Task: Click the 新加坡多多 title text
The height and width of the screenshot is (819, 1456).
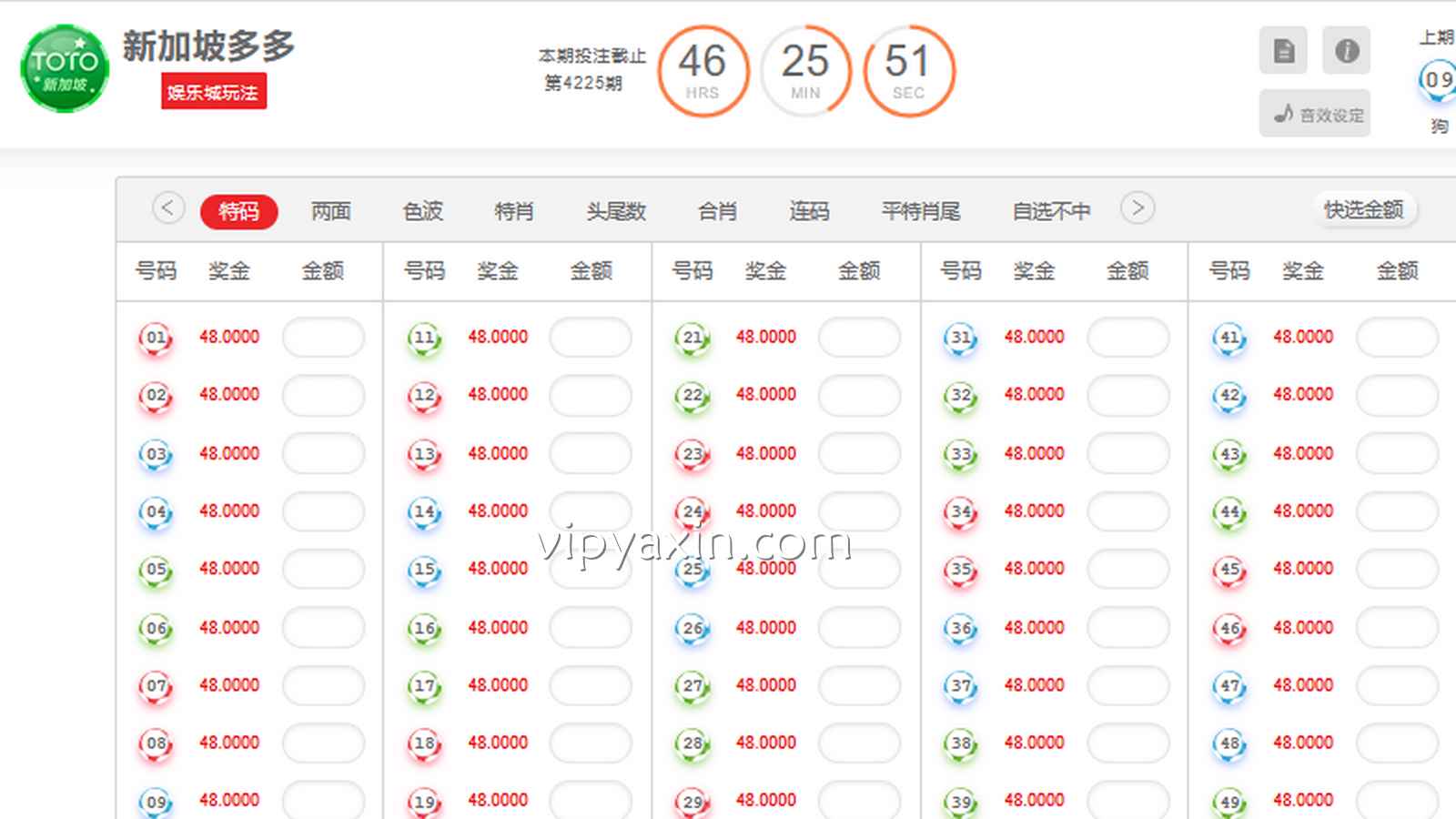Action: click(x=209, y=45)
